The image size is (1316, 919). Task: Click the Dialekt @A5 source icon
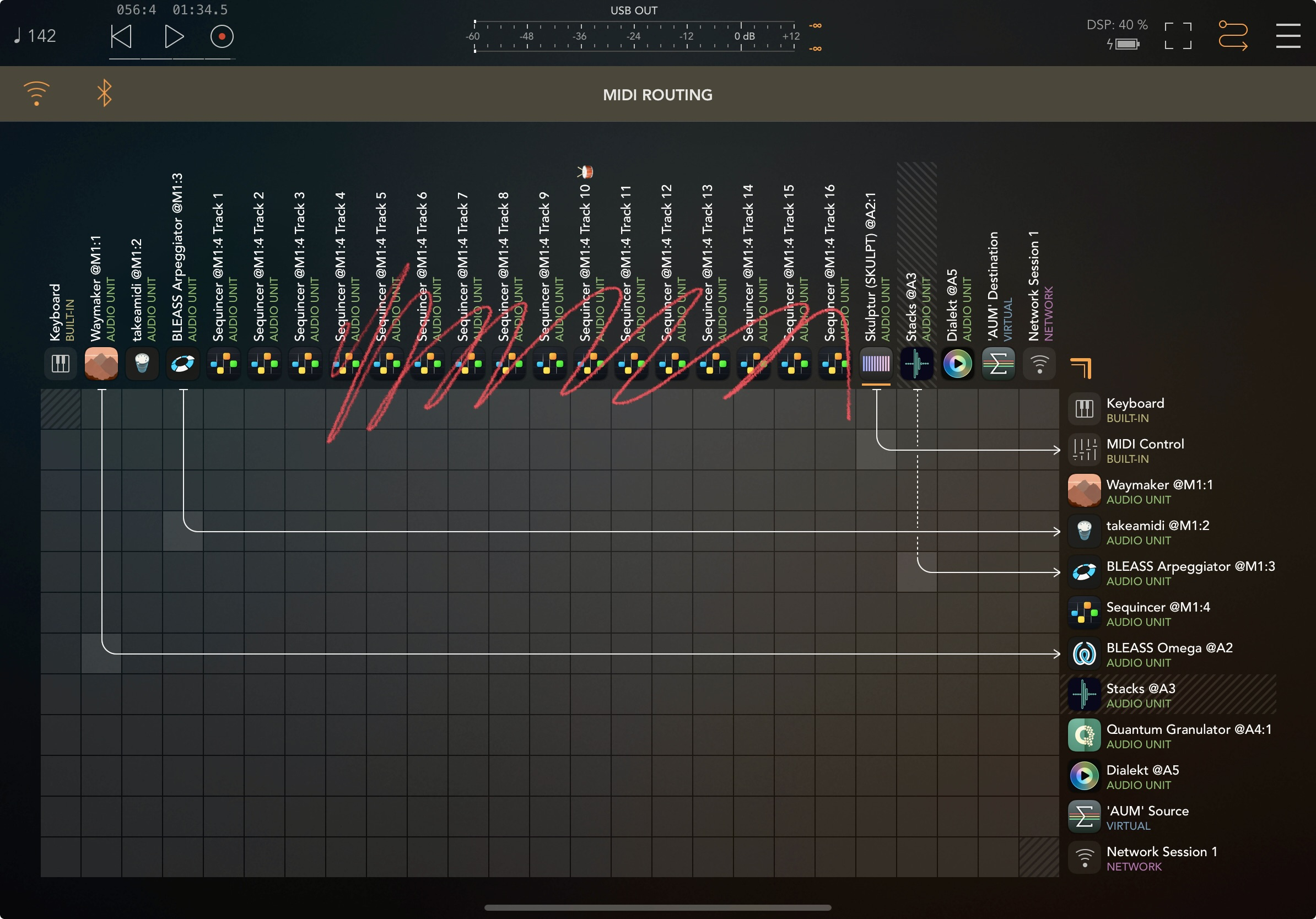click(x=957, y=363)
